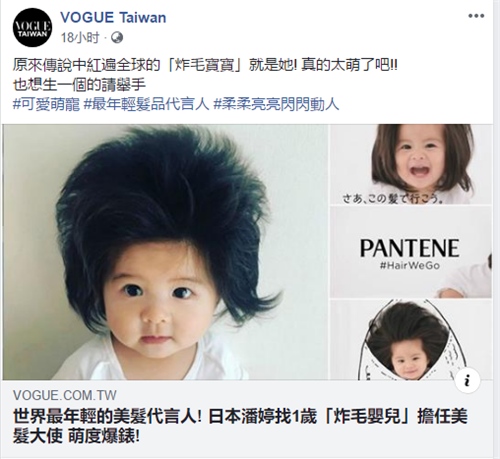Click the PANTENE #HairWeGo image
The image size is (500, 459).
(411, 252)
